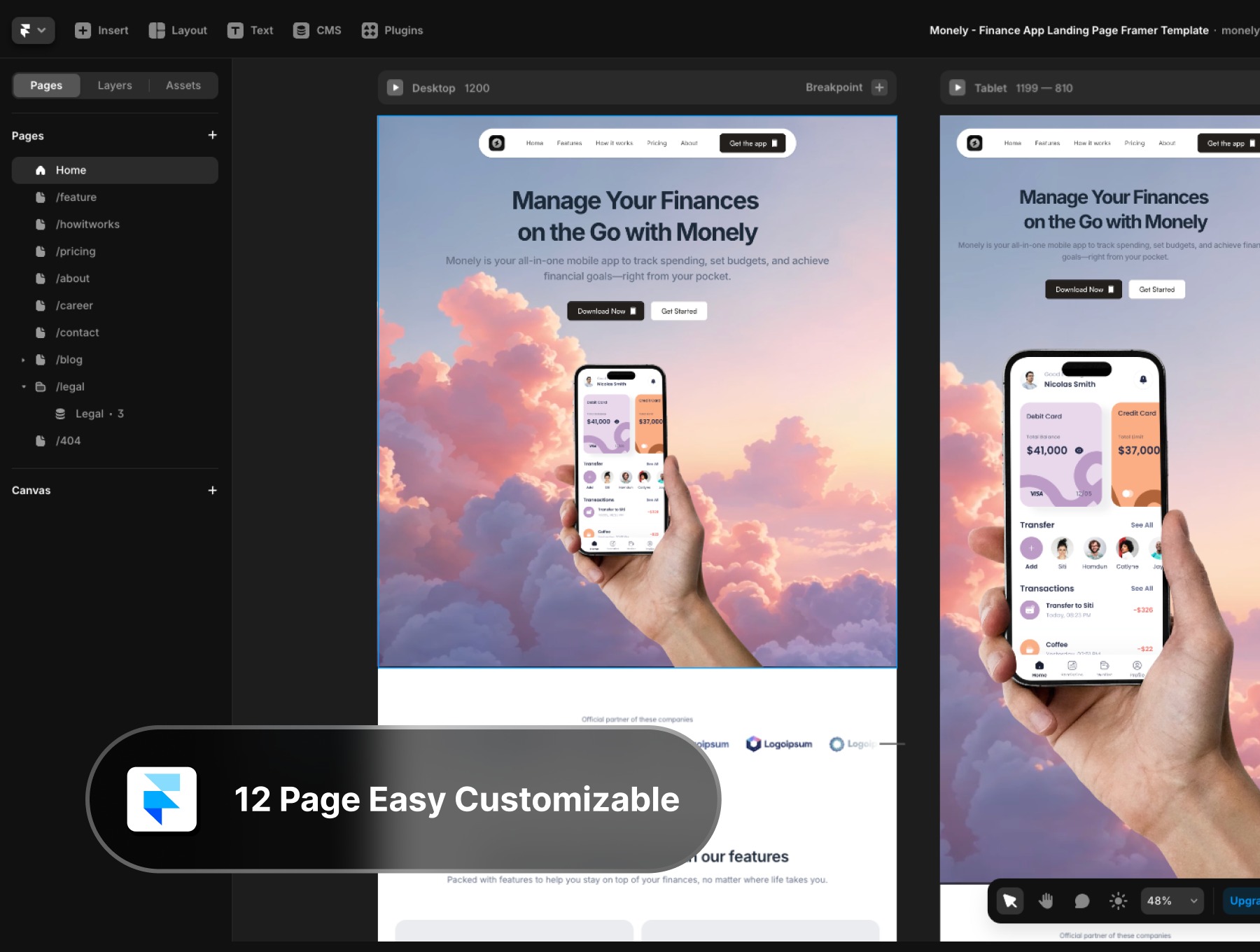Click Download Now button in Desktop frame
Viewport: 1260px width, 952px height.
click(605, 311)
